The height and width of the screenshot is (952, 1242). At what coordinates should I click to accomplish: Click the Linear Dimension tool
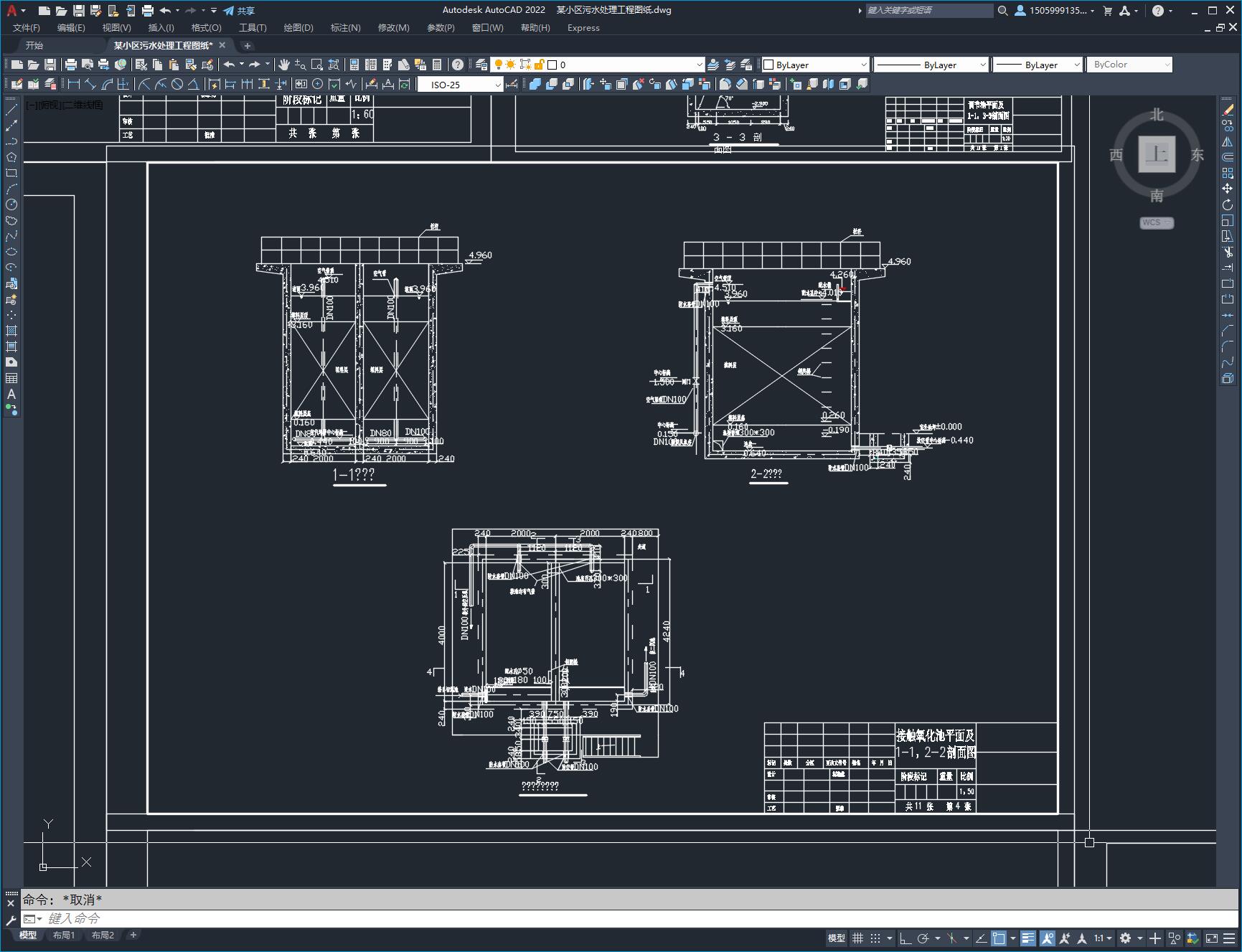point(74,84)
